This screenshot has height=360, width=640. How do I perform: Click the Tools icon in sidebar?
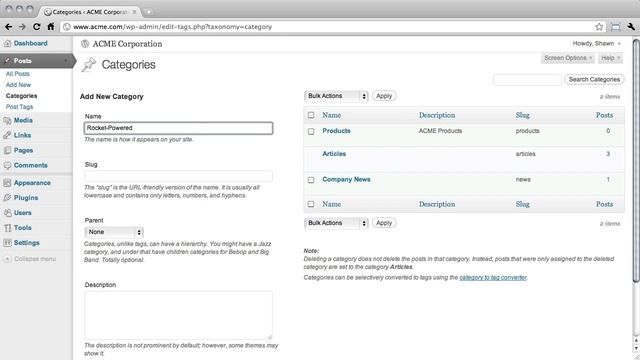pyautogui.click(x=7, y=228)
